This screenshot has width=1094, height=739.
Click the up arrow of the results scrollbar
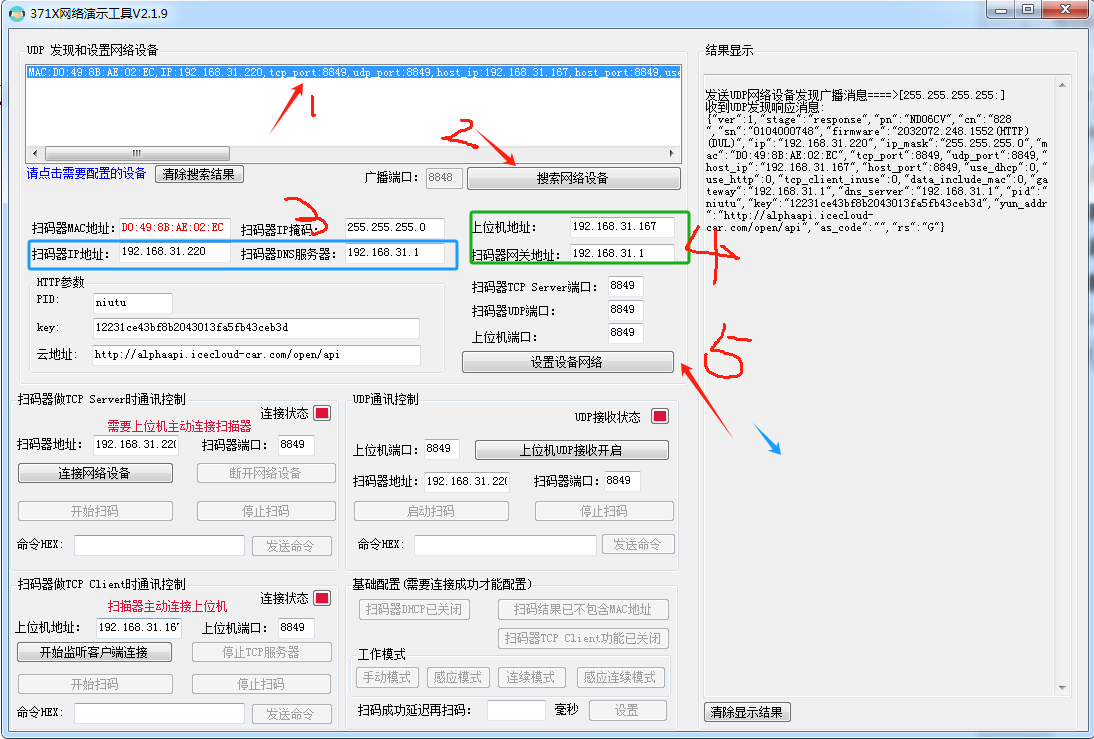click(x=1062, y=85)
